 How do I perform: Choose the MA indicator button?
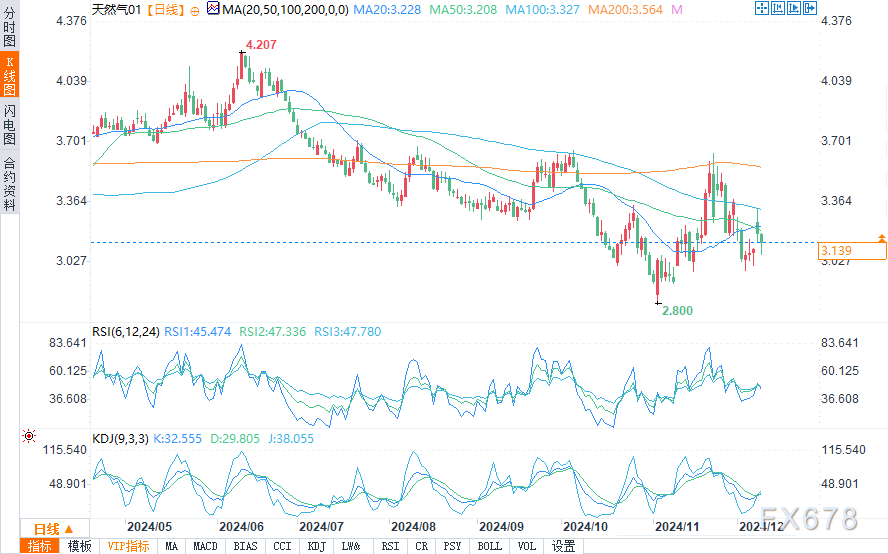point(172,546)
